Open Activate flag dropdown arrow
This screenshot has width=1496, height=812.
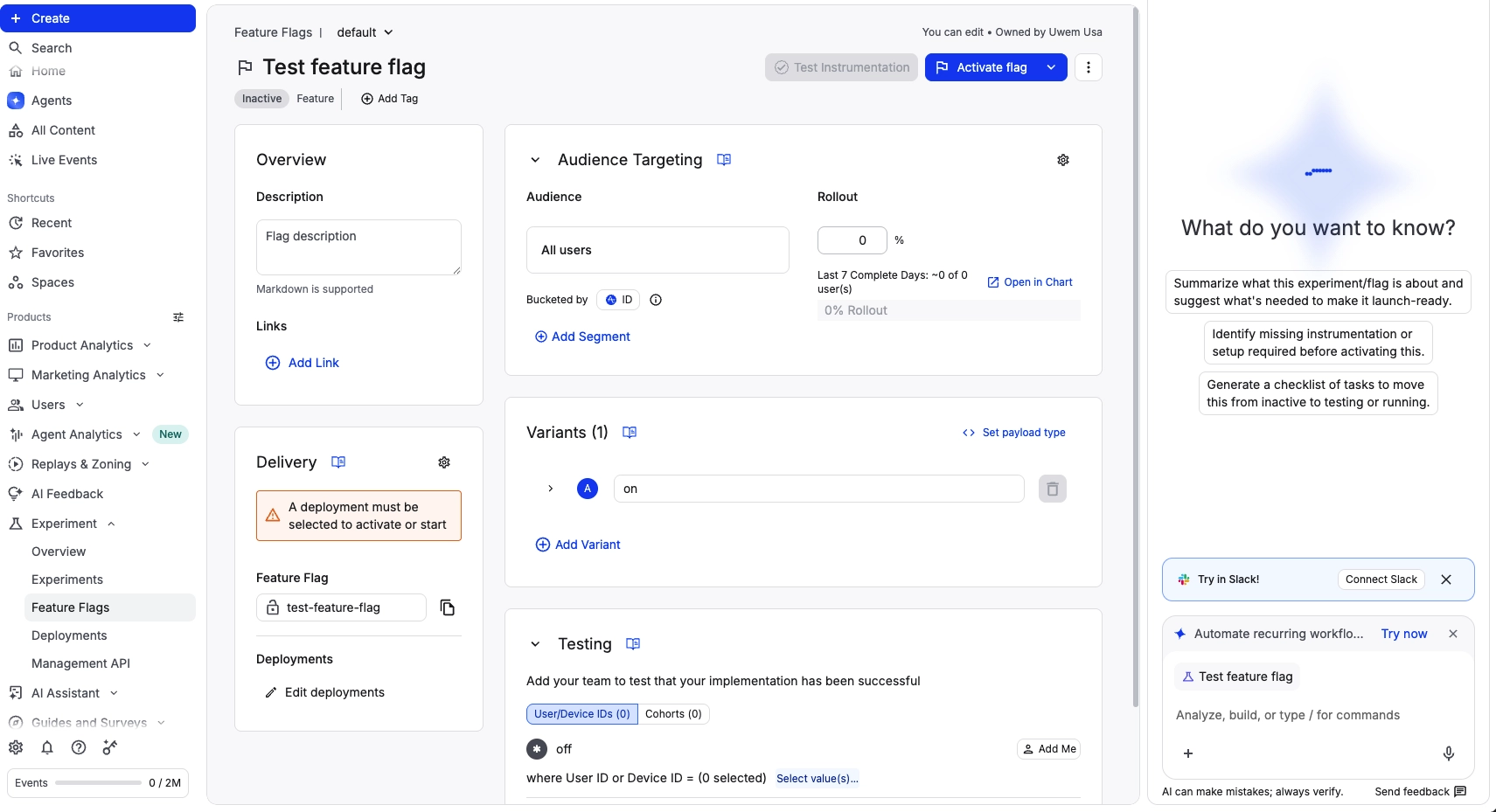pos(1051,67)
